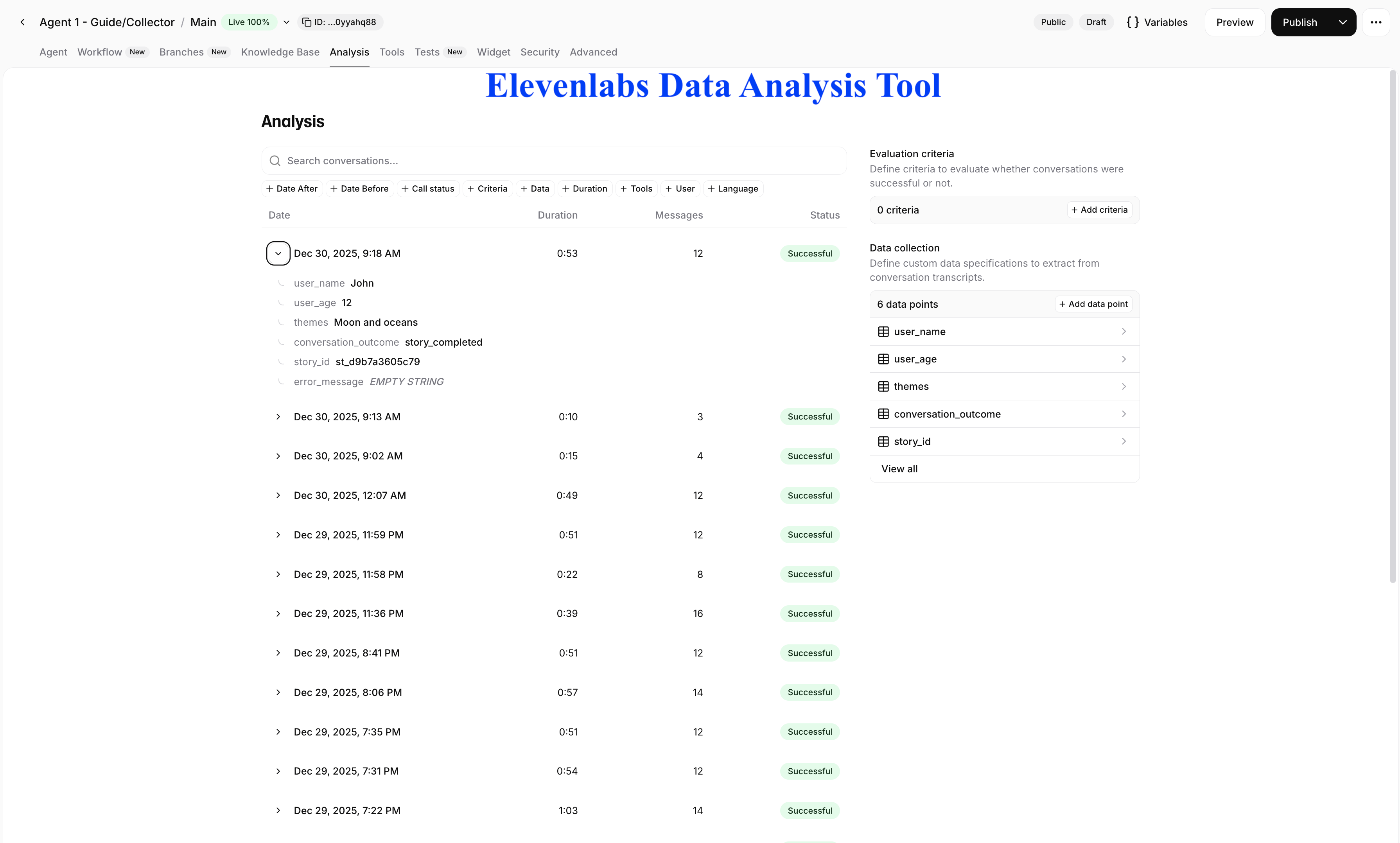Open the Publish button dropdown arrow

coord(1343,22)
